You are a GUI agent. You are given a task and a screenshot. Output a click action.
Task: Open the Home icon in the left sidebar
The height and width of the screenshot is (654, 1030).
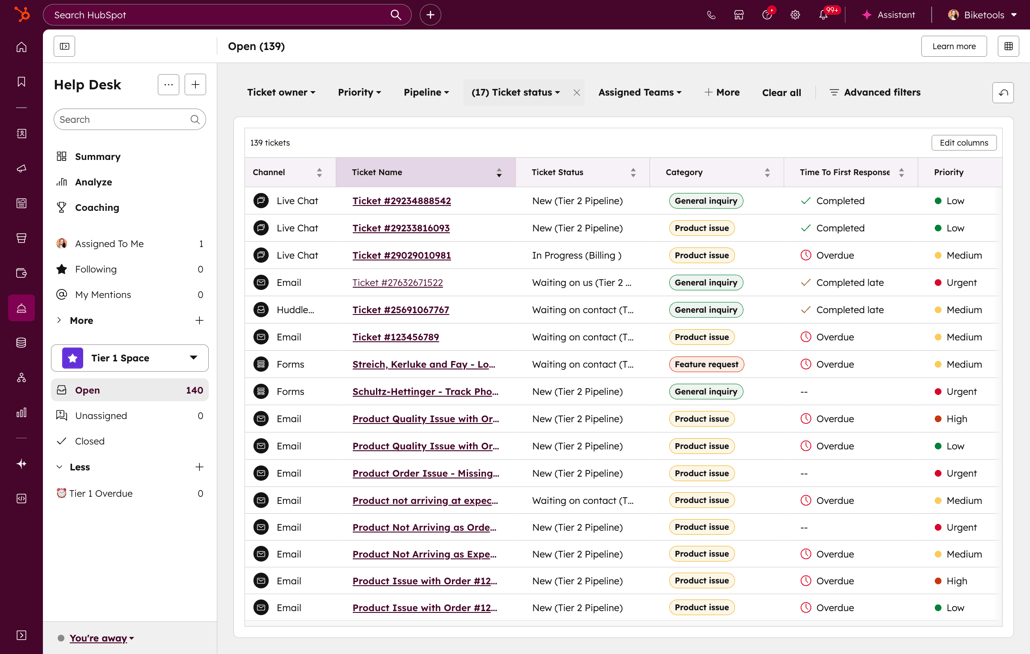pyautogui.click(x=20, y=46)
